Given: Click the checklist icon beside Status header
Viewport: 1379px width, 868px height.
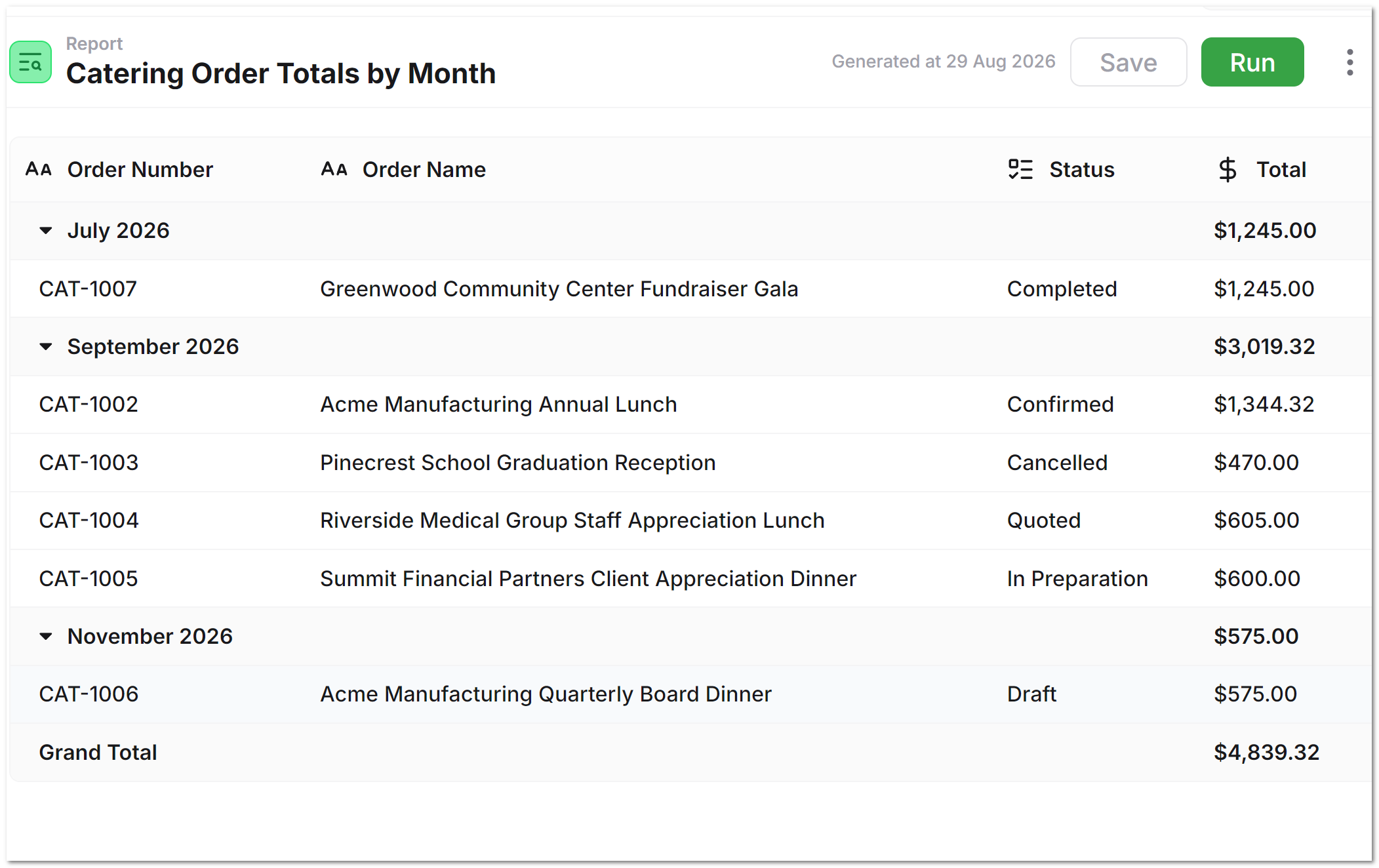Looking at the screenshot, I should (x=1020, y=169).
